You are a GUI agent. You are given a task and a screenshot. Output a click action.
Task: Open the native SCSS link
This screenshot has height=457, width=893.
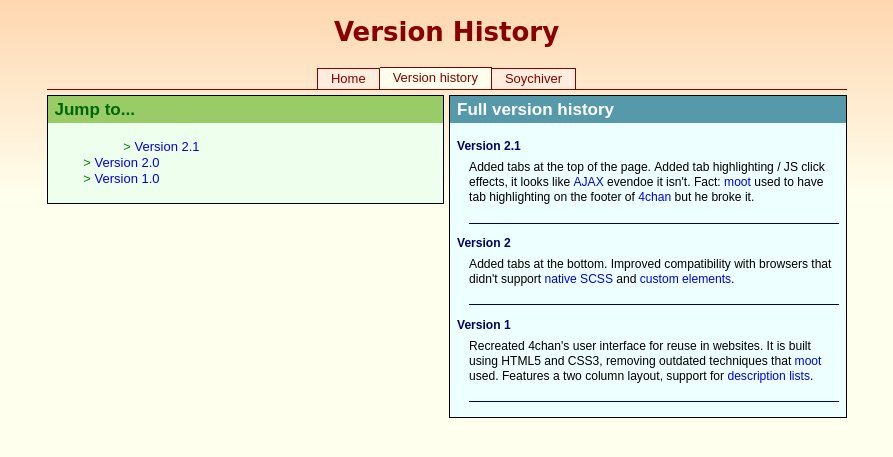click(x=578, y=279)
